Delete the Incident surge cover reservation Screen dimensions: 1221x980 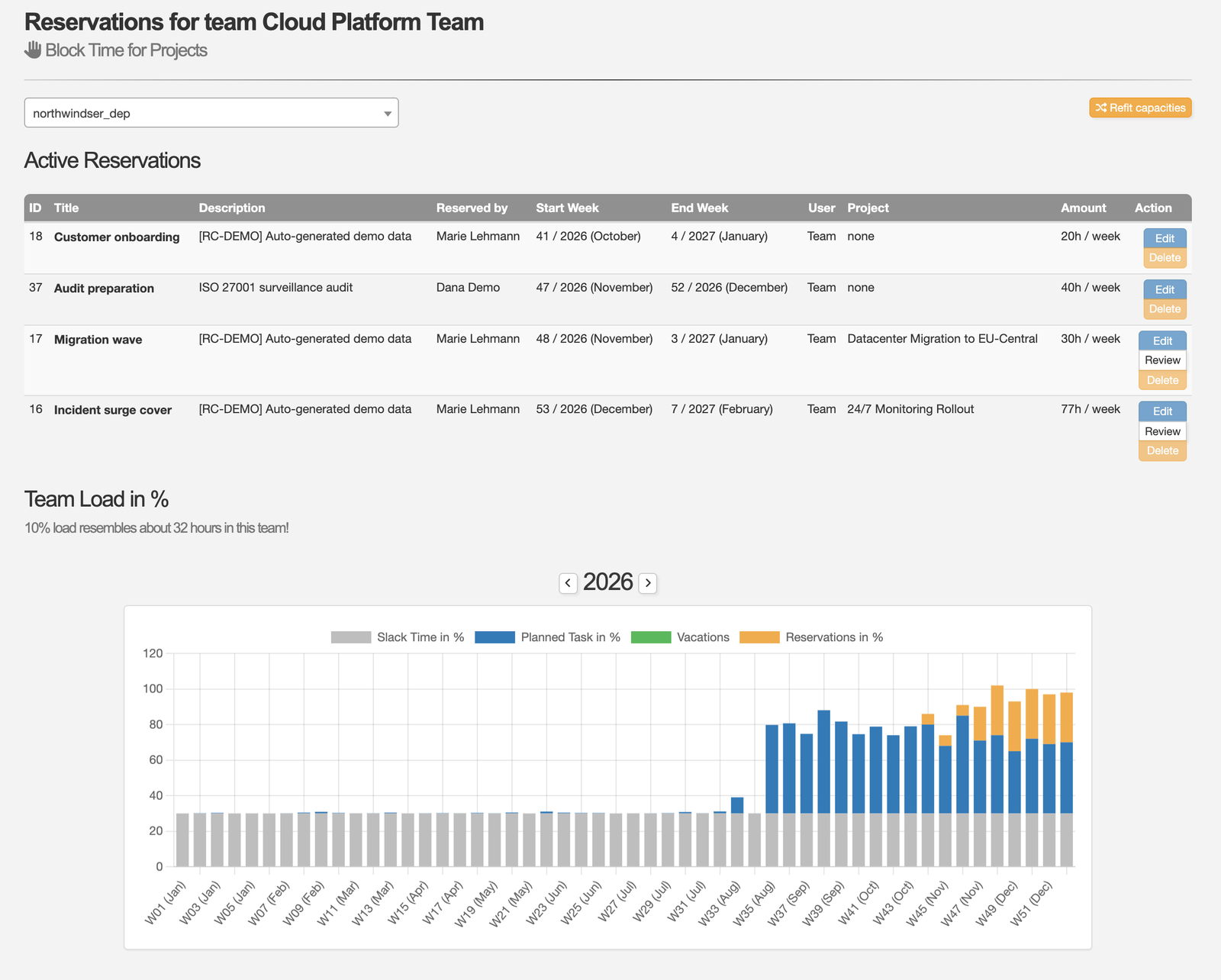(1162, 451)
